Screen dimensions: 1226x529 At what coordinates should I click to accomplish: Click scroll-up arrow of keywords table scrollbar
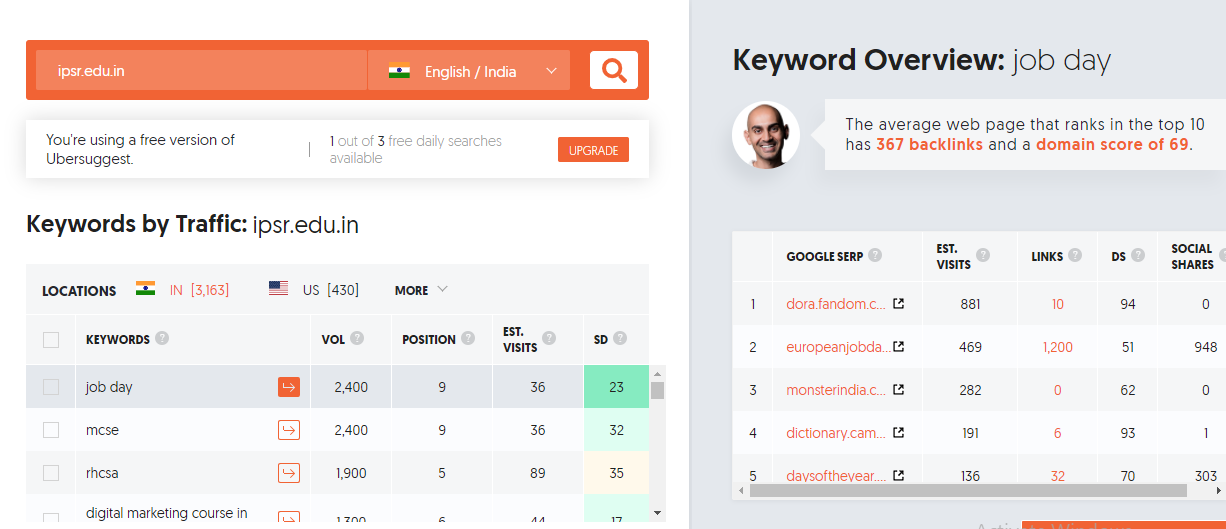tap(657, 373)
